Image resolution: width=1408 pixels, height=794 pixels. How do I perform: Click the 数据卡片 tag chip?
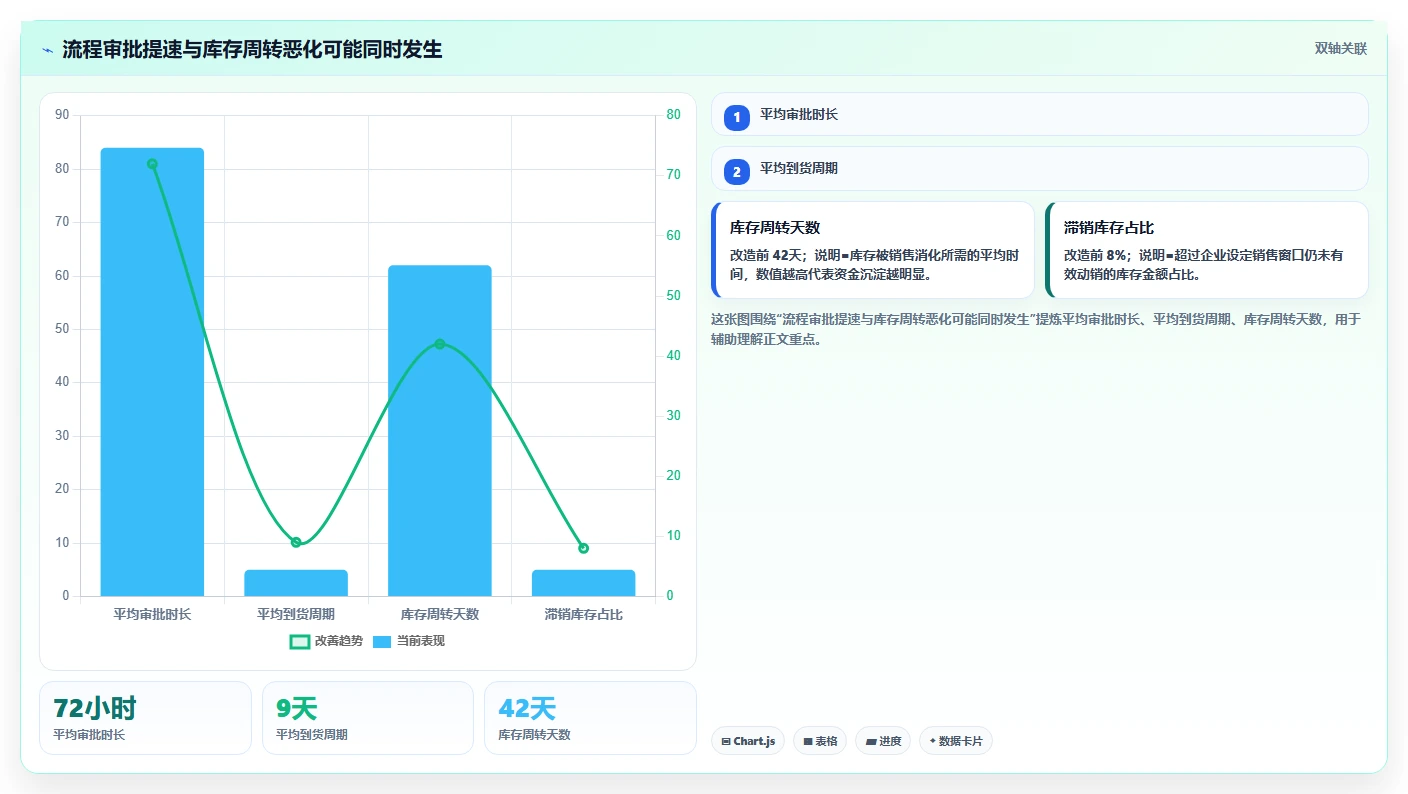[x=956, y=741]
